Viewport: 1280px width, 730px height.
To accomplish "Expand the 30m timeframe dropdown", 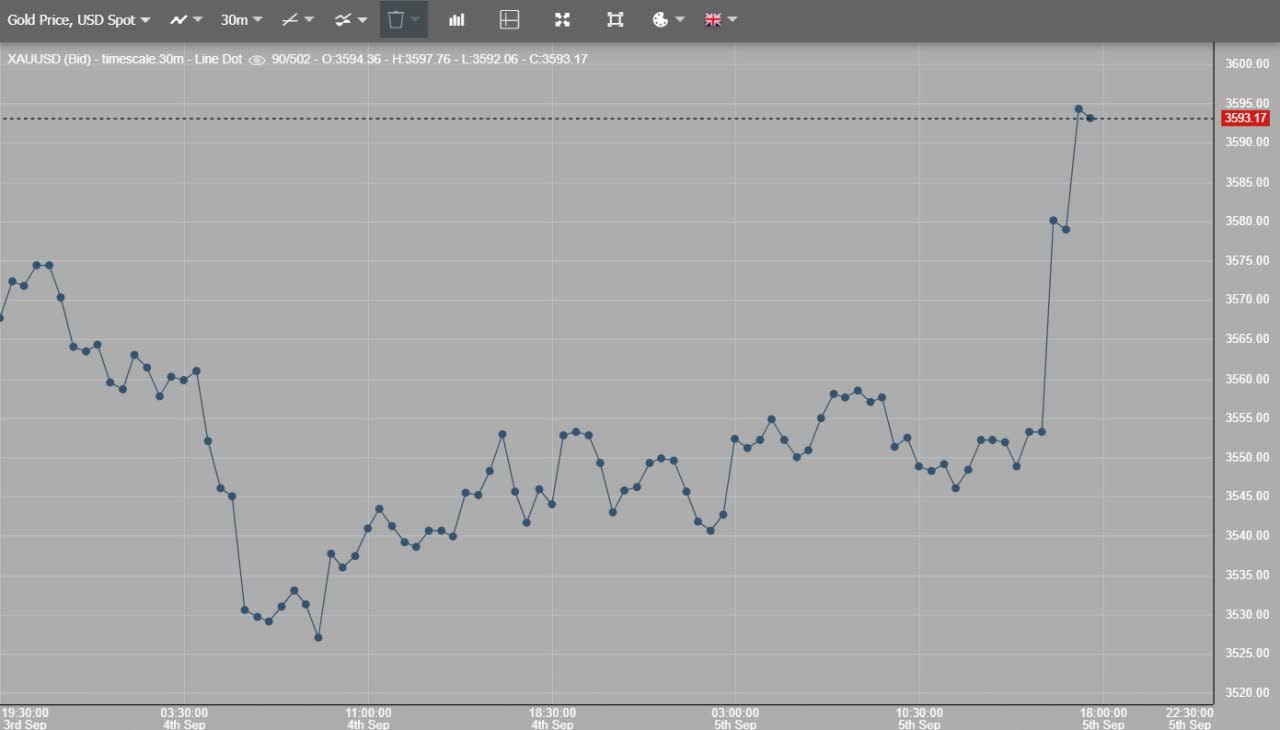I will [241, 20].
